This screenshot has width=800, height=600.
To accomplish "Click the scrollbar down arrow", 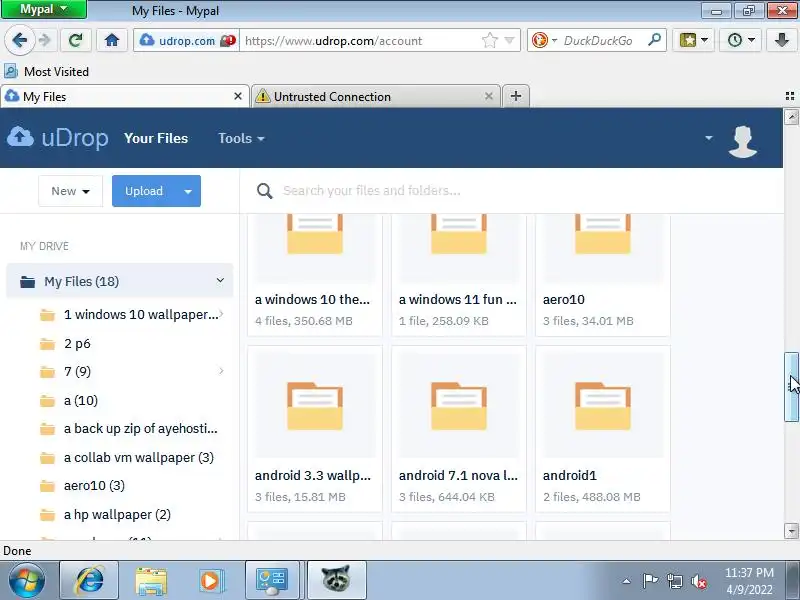I will click(791, 531).
